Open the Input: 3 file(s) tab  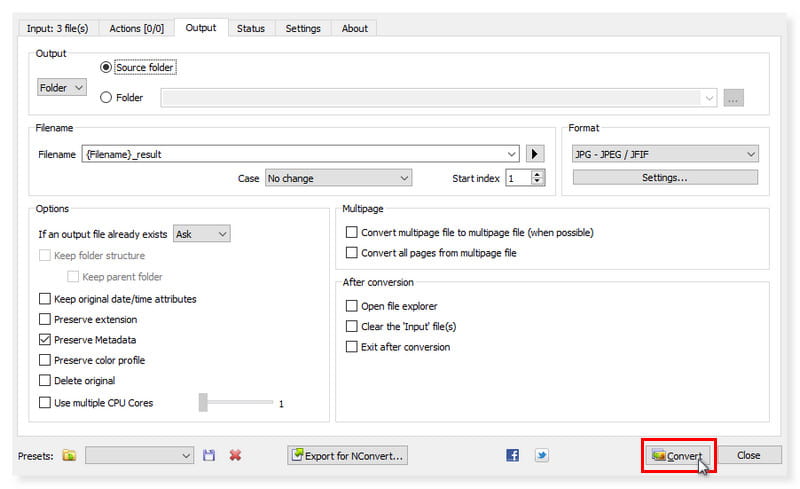pyautogui.click(x=56, y=28)
